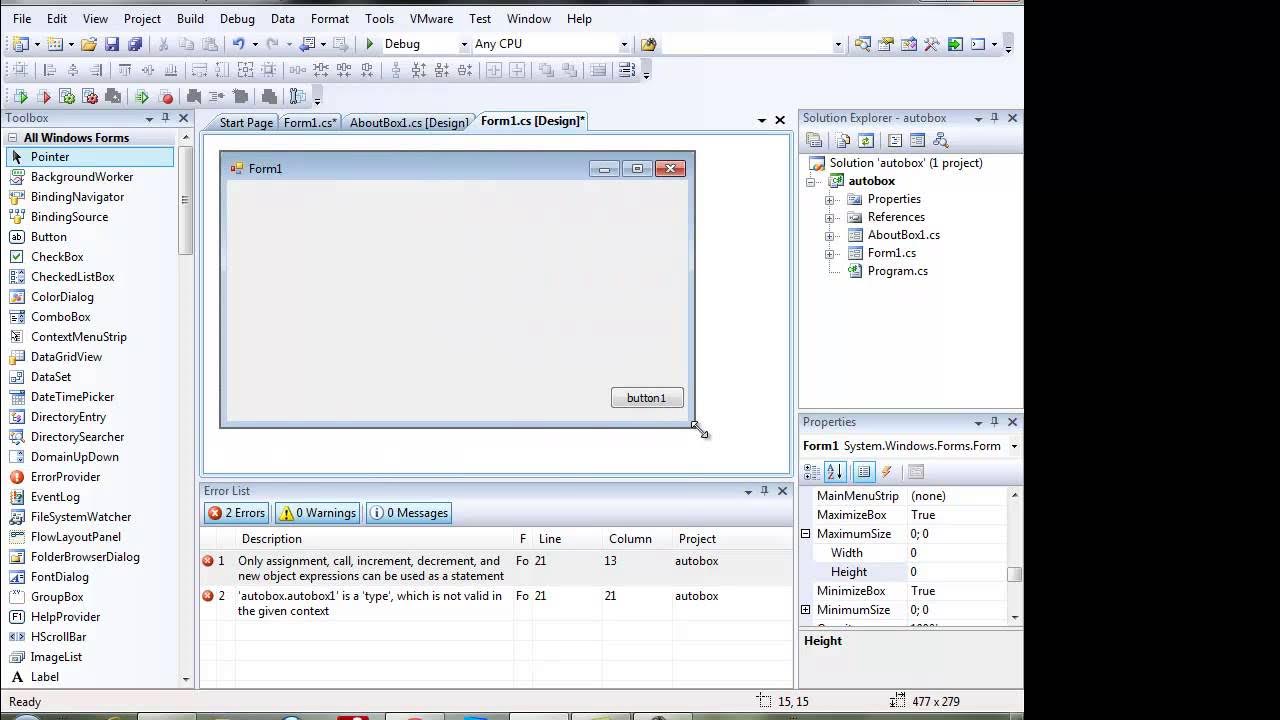Click the Properties grid scrollbar thumb
The image size is (1280, 720).
pos(1015,573)
